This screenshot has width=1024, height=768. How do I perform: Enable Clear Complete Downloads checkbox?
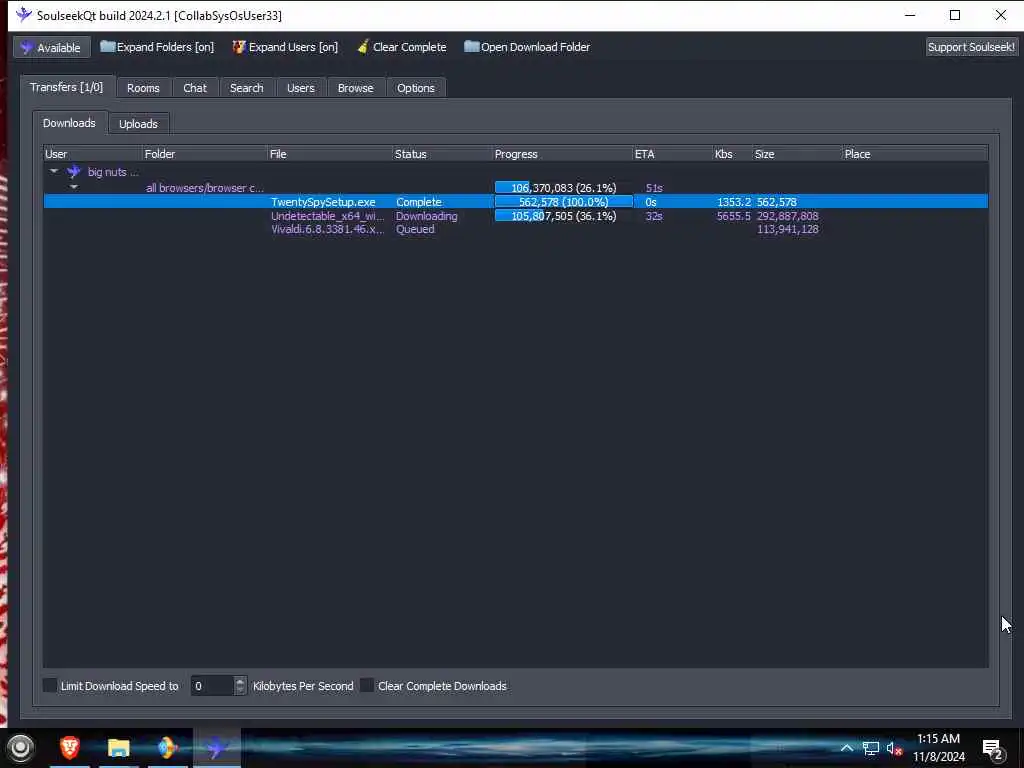click(x=367, y=685)
